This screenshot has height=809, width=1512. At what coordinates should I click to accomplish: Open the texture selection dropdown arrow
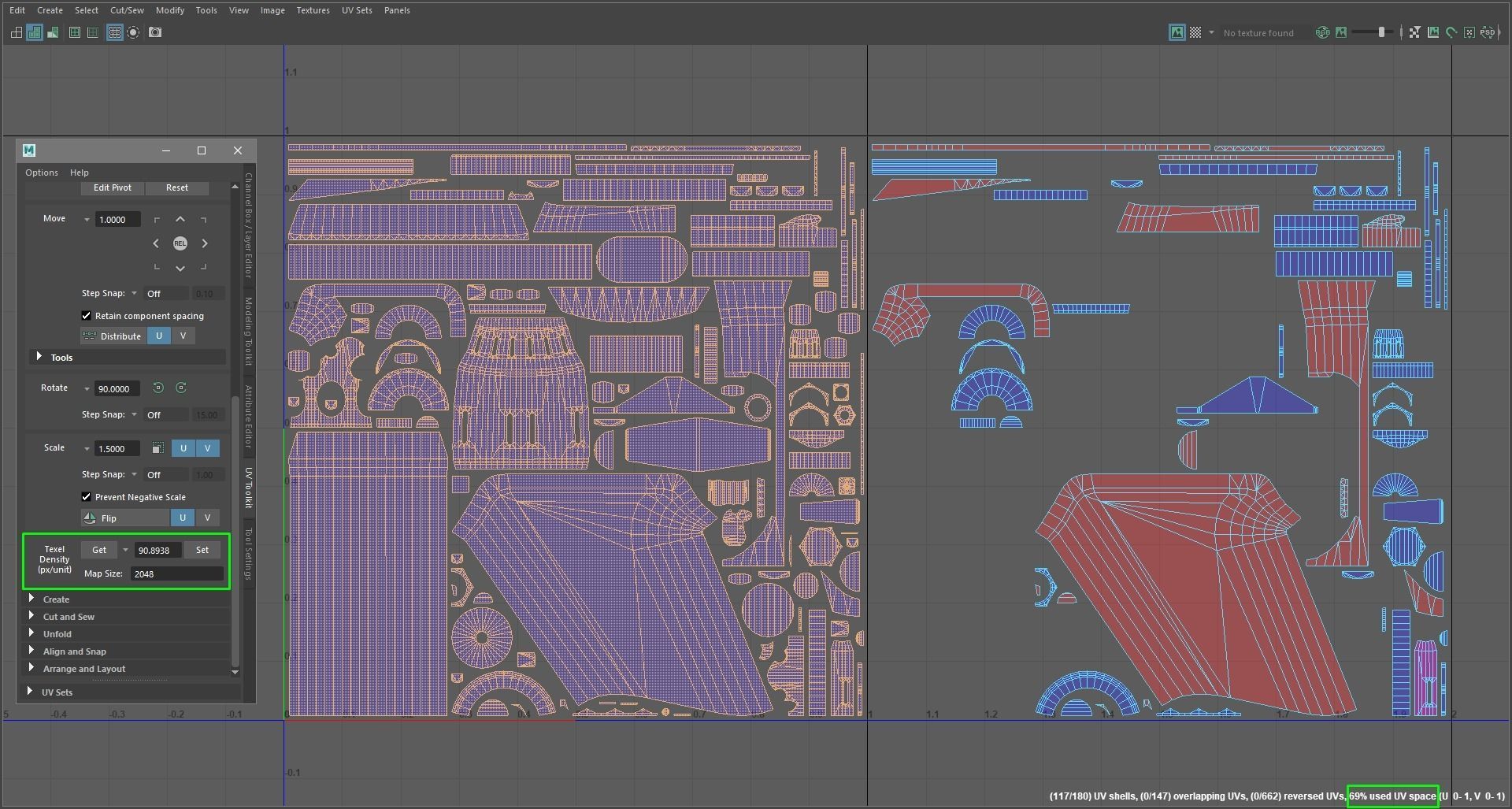tap(1211, 32)
